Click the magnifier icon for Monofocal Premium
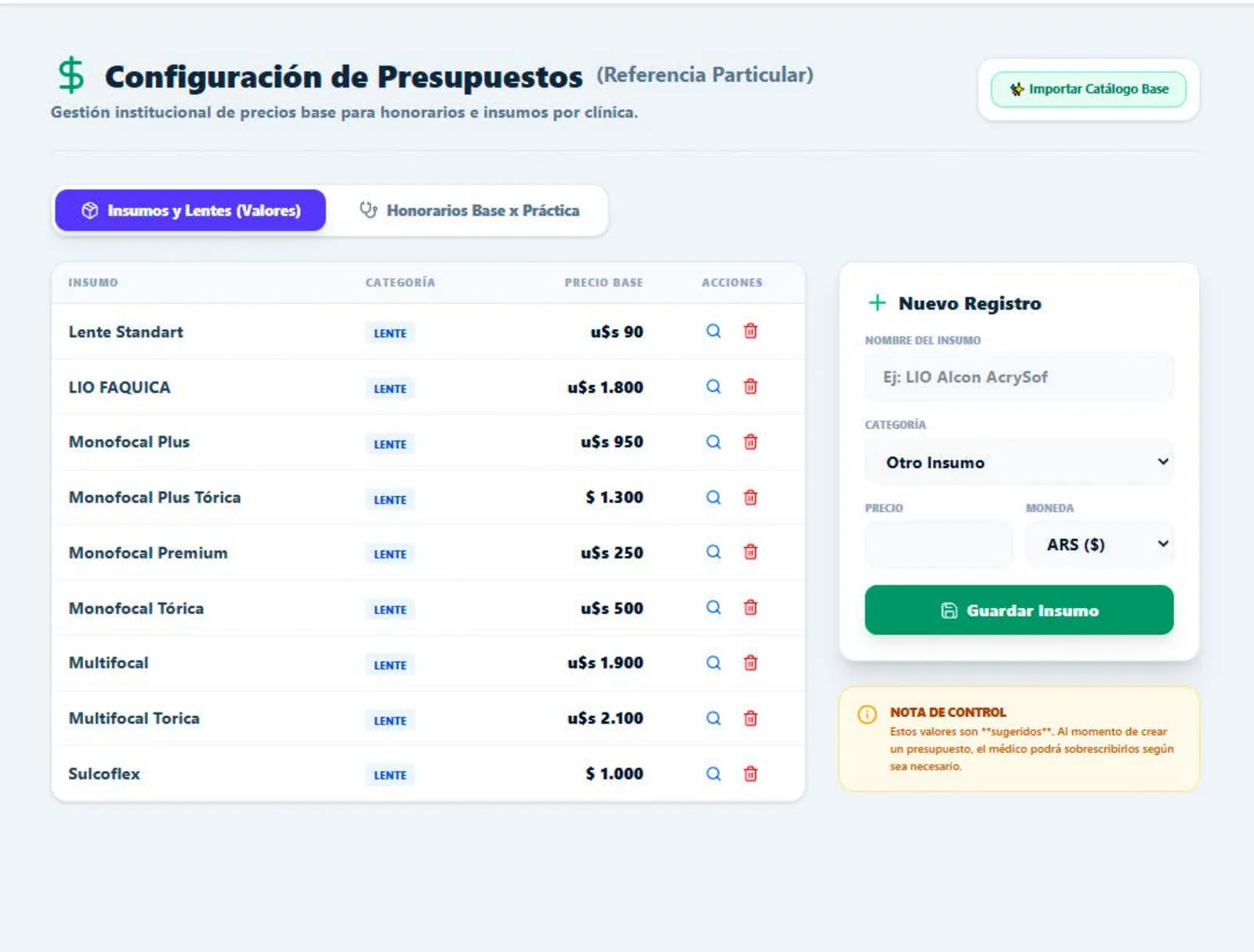1254x952 pixels. coord(713,552)
